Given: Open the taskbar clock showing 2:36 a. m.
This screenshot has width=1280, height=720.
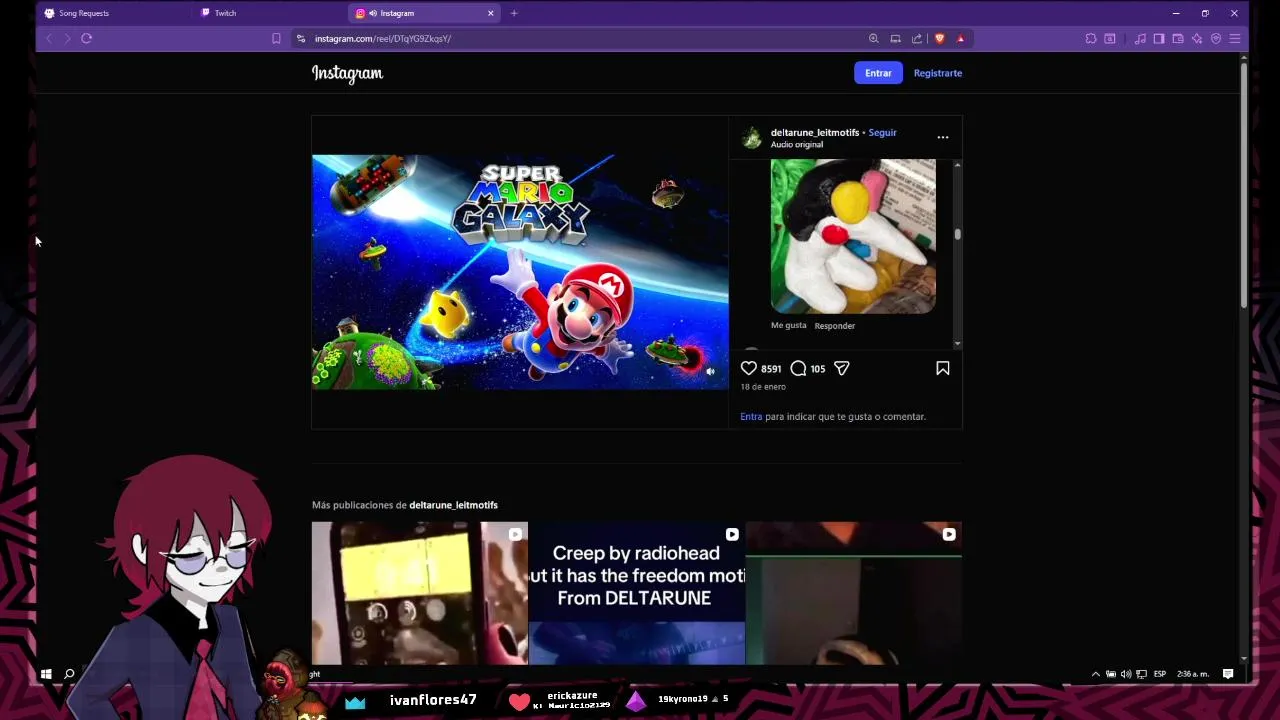Looking at the screenshot, I should point(1192,674).
